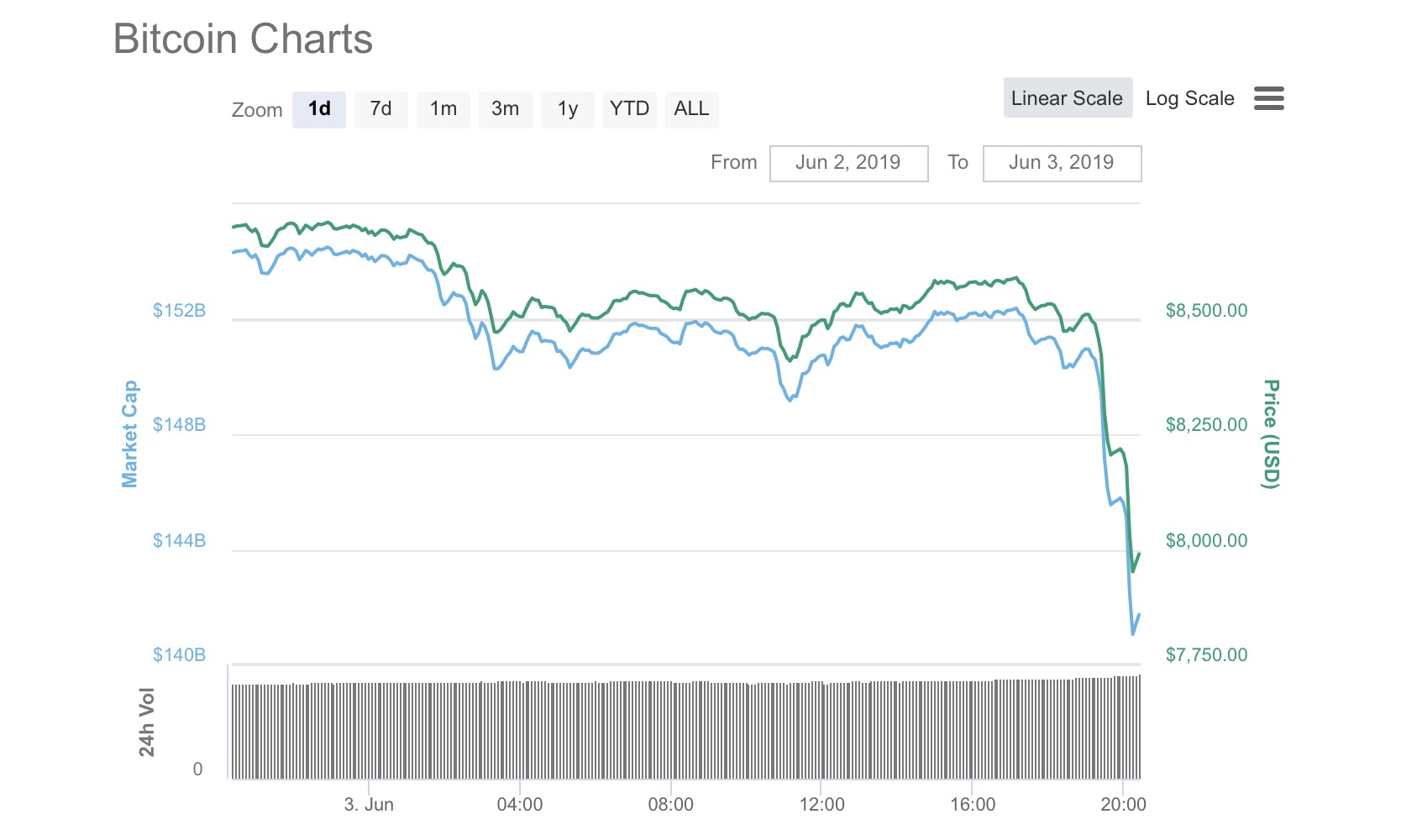
Task: Set zoom range to 3m
Action: pyautogui.click(x=505, y=109)
